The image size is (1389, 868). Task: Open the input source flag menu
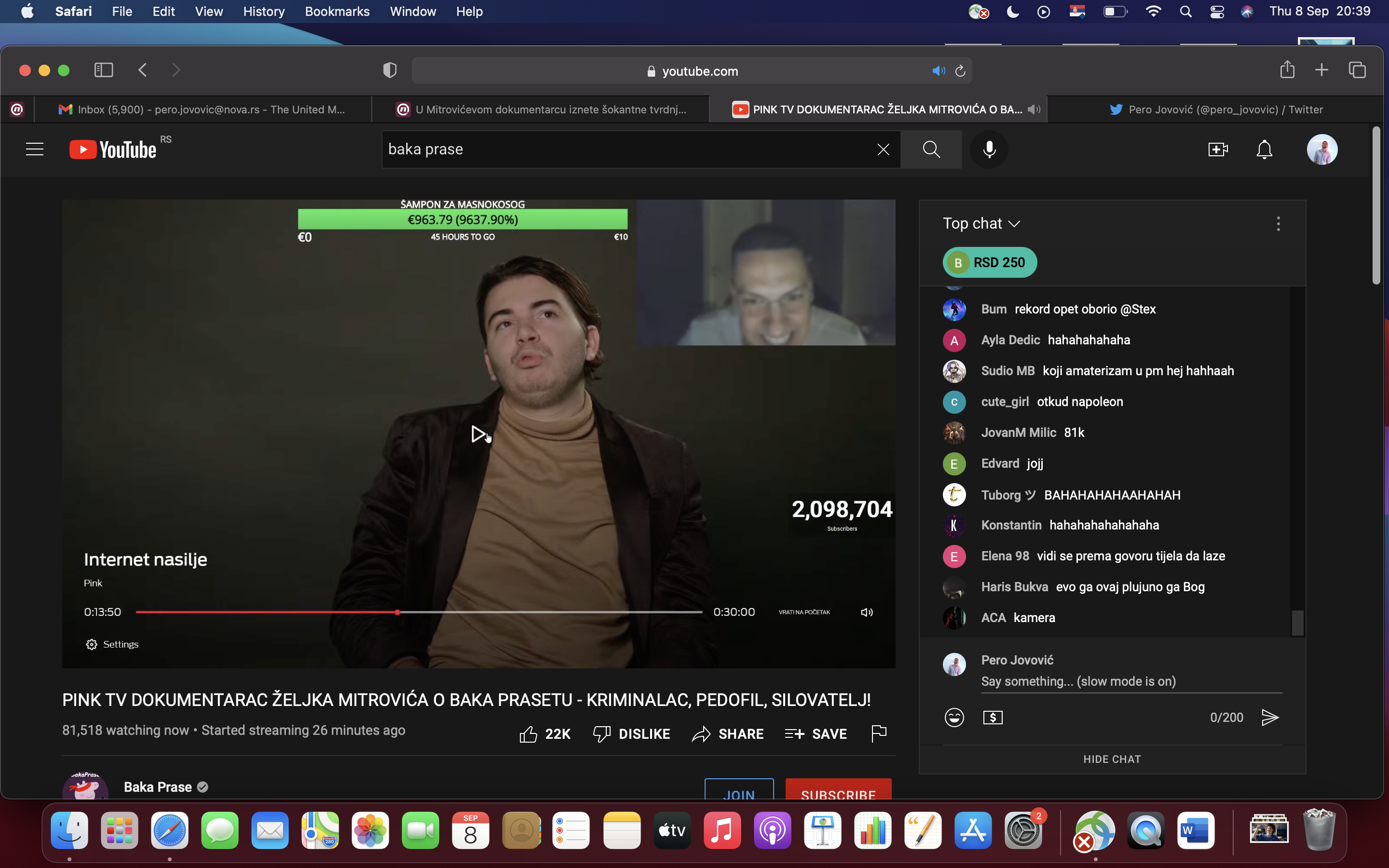tap(1077, 12)
